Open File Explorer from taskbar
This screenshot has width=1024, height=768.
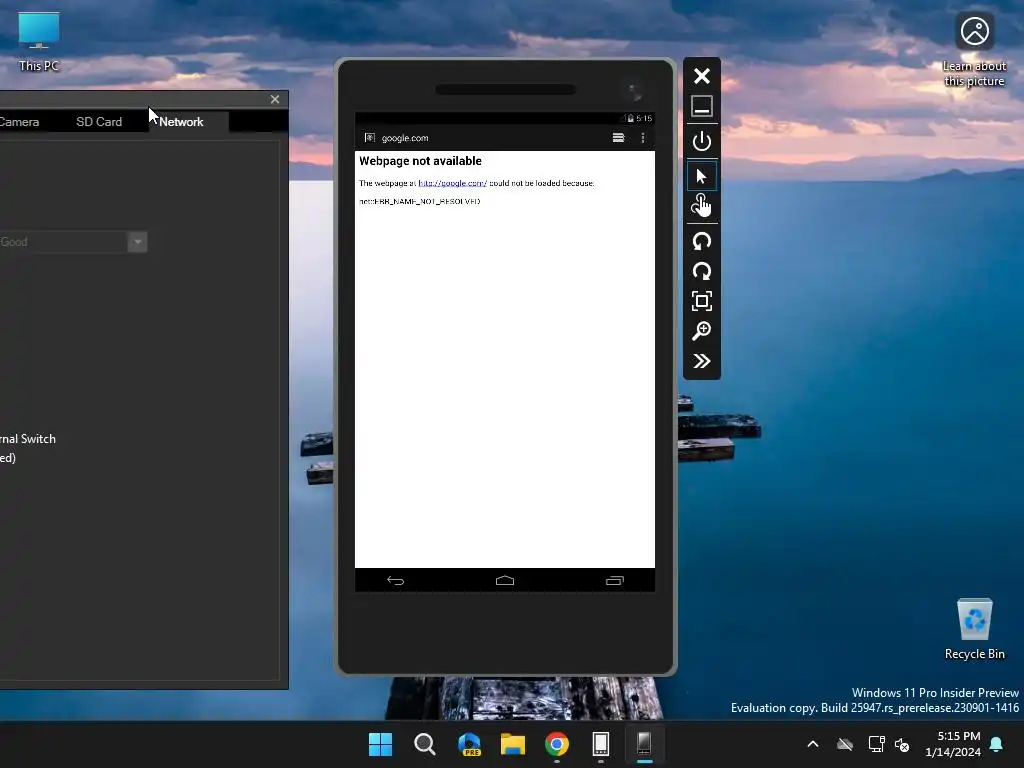coord(513,744)
